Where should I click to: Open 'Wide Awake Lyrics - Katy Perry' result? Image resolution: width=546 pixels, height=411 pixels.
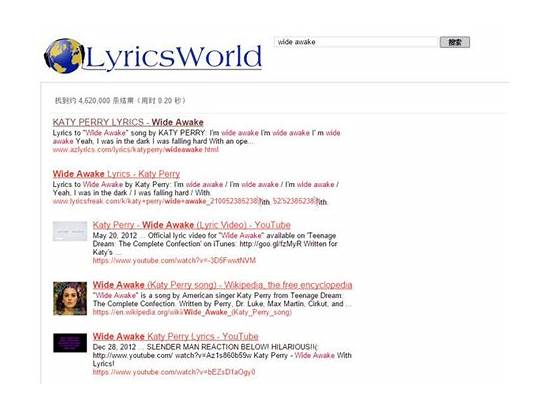click(x=116, y=174)
